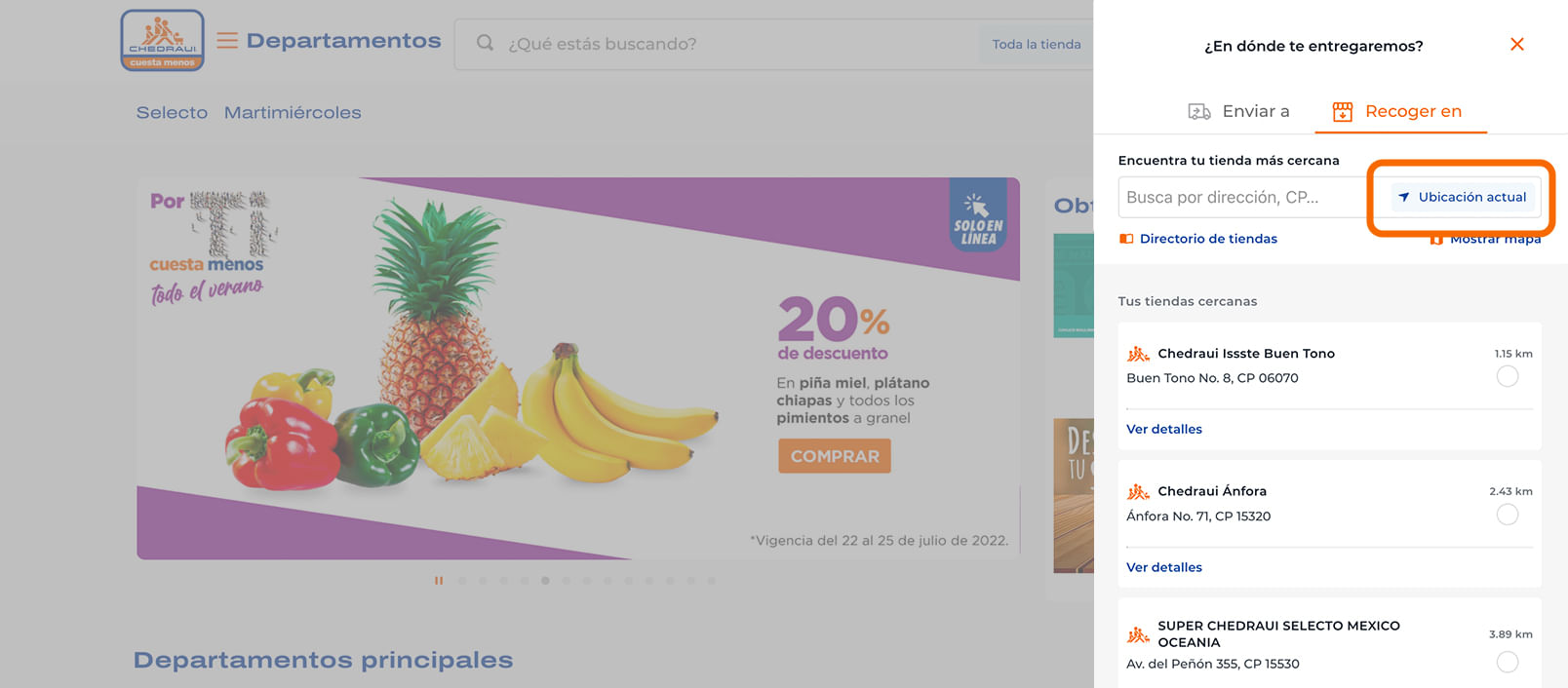Expand Ver detalles for Chedraui Ánfora
The image size is (1568, 688).
click(x=1164, y=567)
